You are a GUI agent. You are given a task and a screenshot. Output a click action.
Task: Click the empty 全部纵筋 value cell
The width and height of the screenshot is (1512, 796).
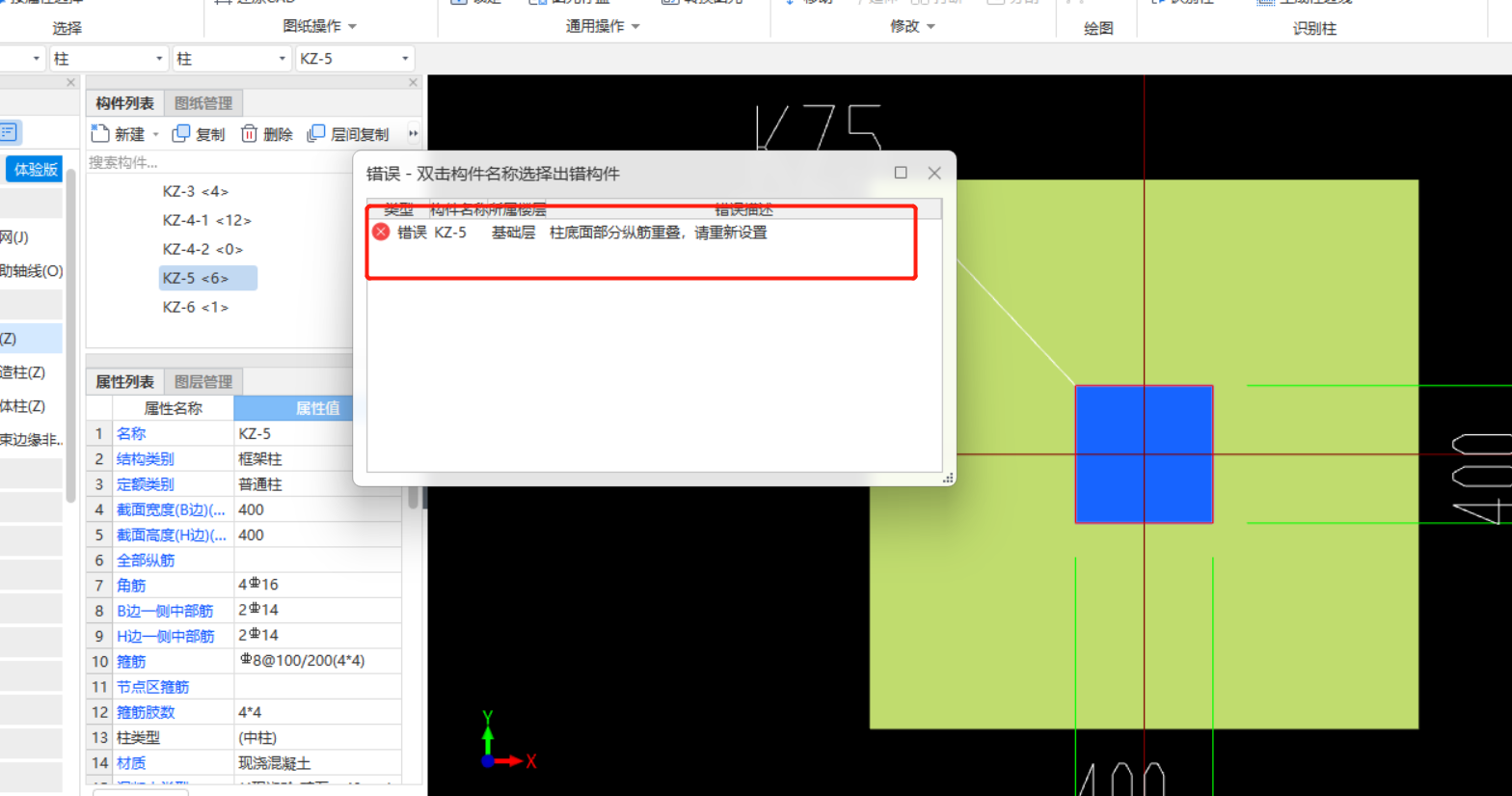(x=317, y=560)
